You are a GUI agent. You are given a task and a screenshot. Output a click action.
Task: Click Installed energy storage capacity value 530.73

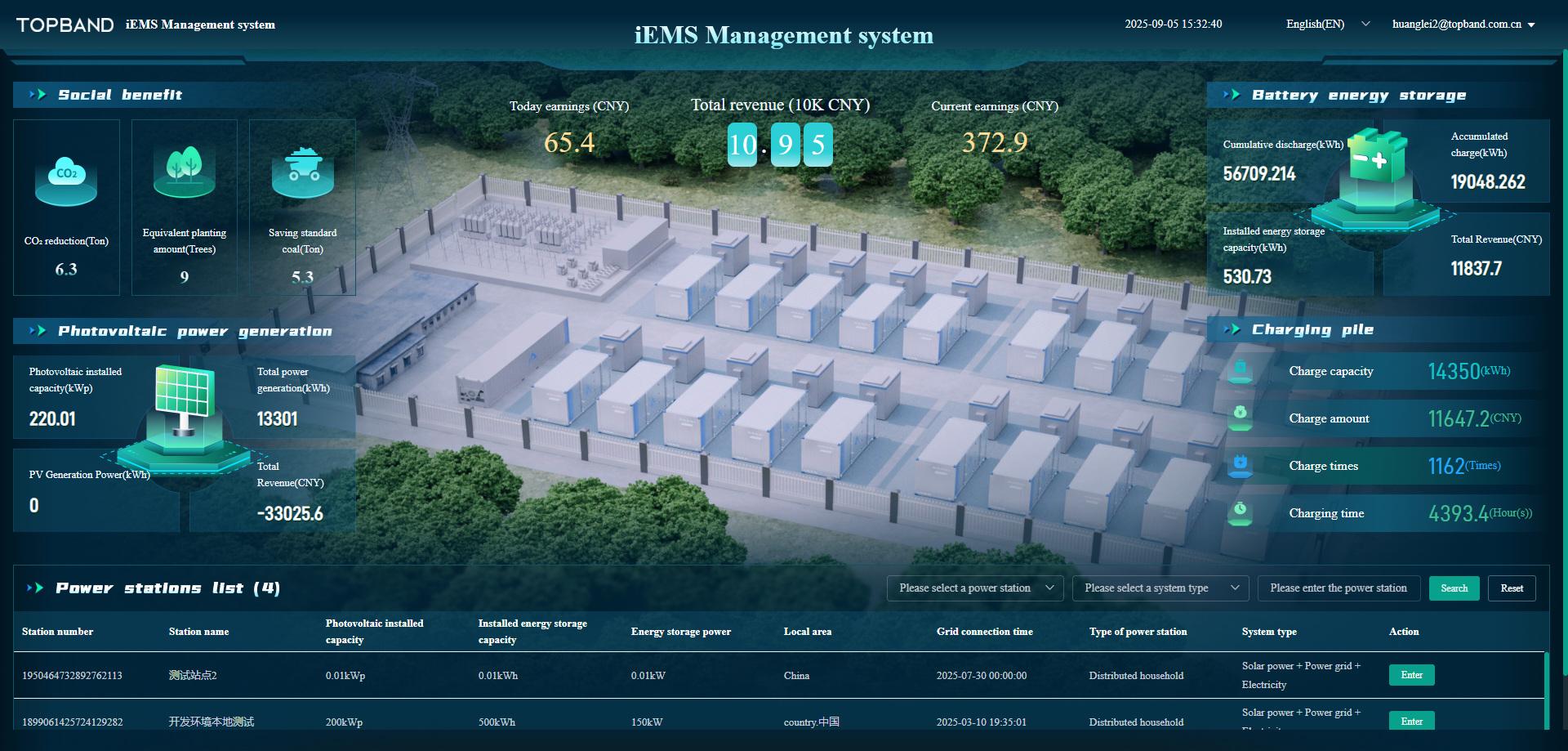pyautogui.click(x=1247, y=277)
